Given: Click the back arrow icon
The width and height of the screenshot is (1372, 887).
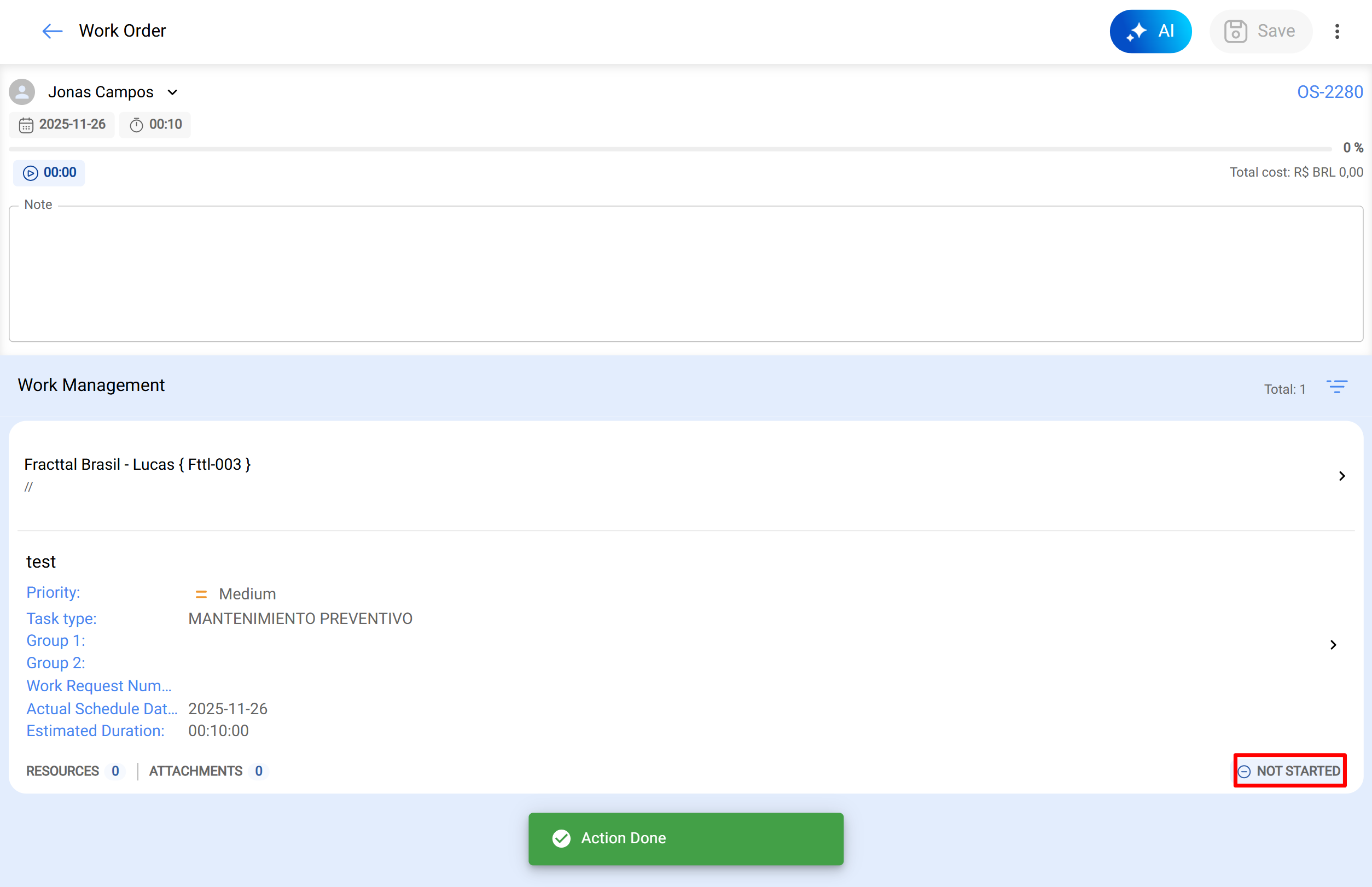Looking at the screenshot, I should click(x=52, y=31).
